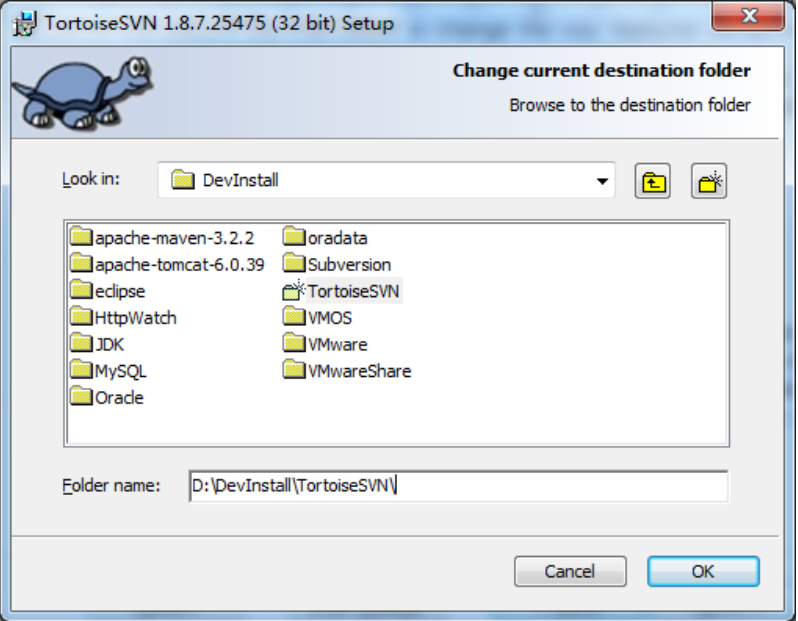This screenshot has width=798, height=621.
Task: Select the apache-tomcat-6.0.39 folder icon
Action: click(x=81, y=263)
